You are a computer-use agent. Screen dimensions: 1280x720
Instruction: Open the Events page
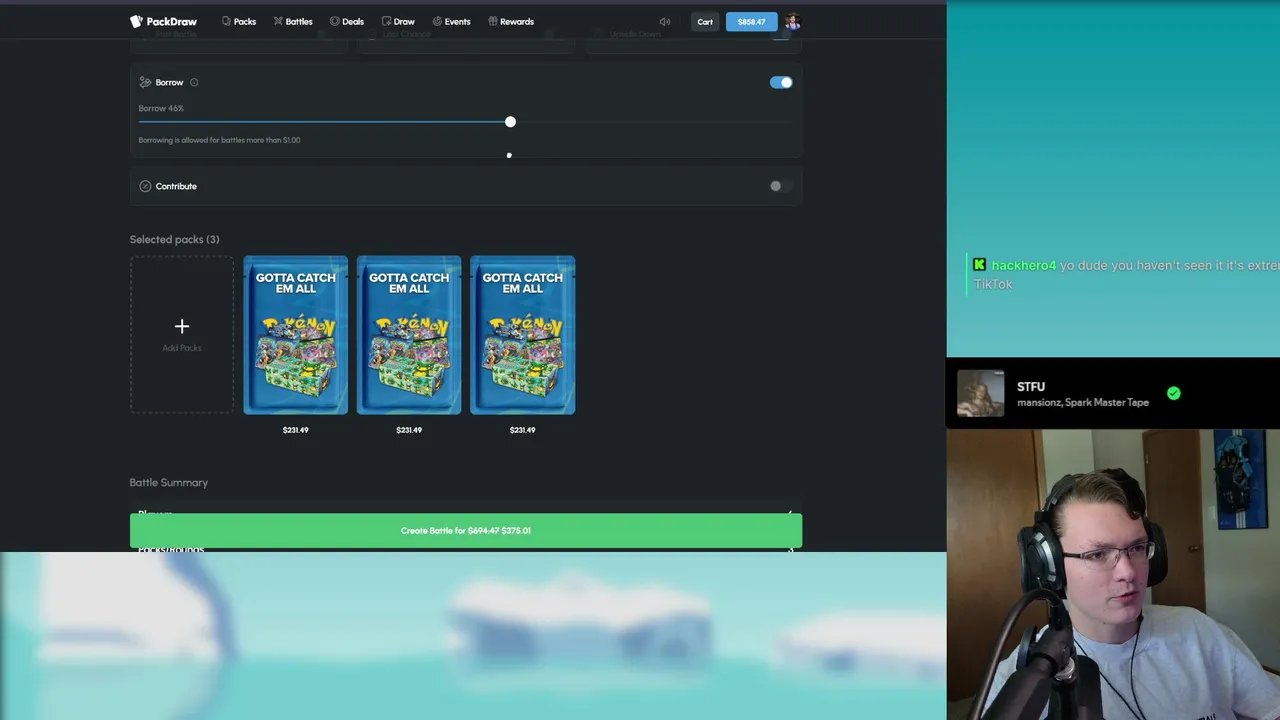pos(451,21)
